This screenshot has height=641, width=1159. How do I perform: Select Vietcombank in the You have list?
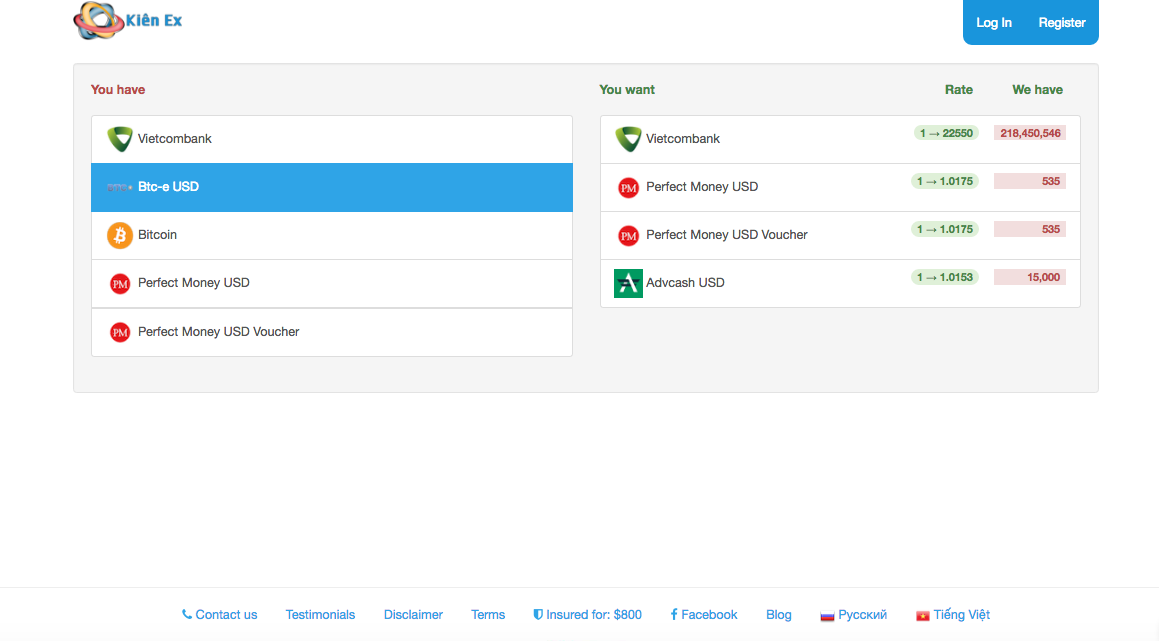(332, 139)
